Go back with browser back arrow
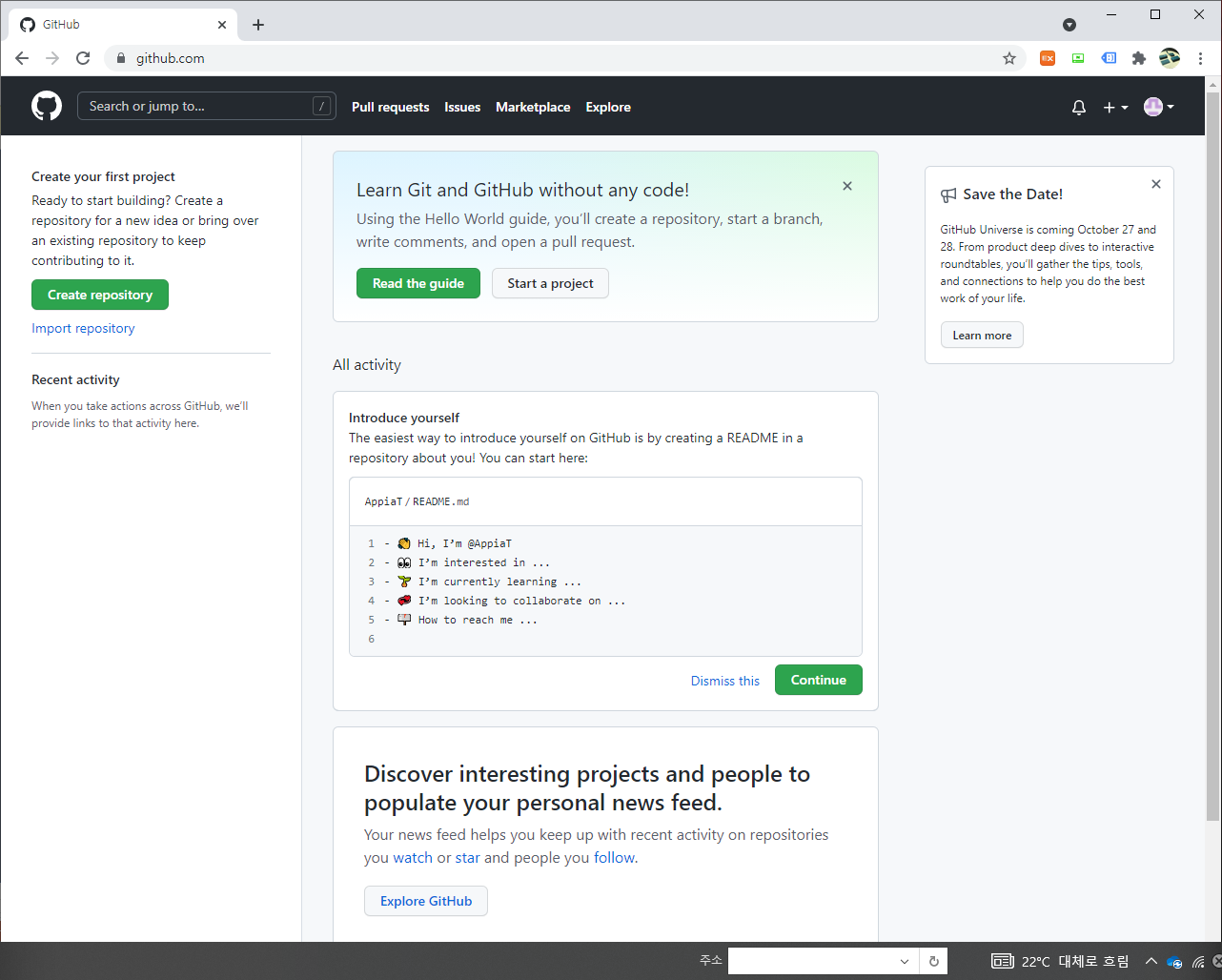 click(22, 58)
